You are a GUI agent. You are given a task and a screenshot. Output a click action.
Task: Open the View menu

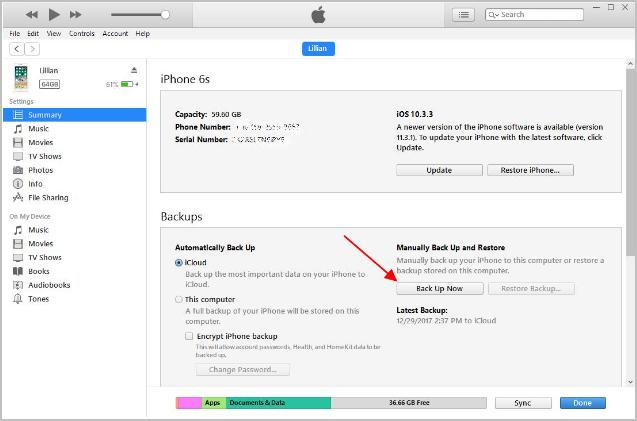pyautogui.click(x=54, y=34)
